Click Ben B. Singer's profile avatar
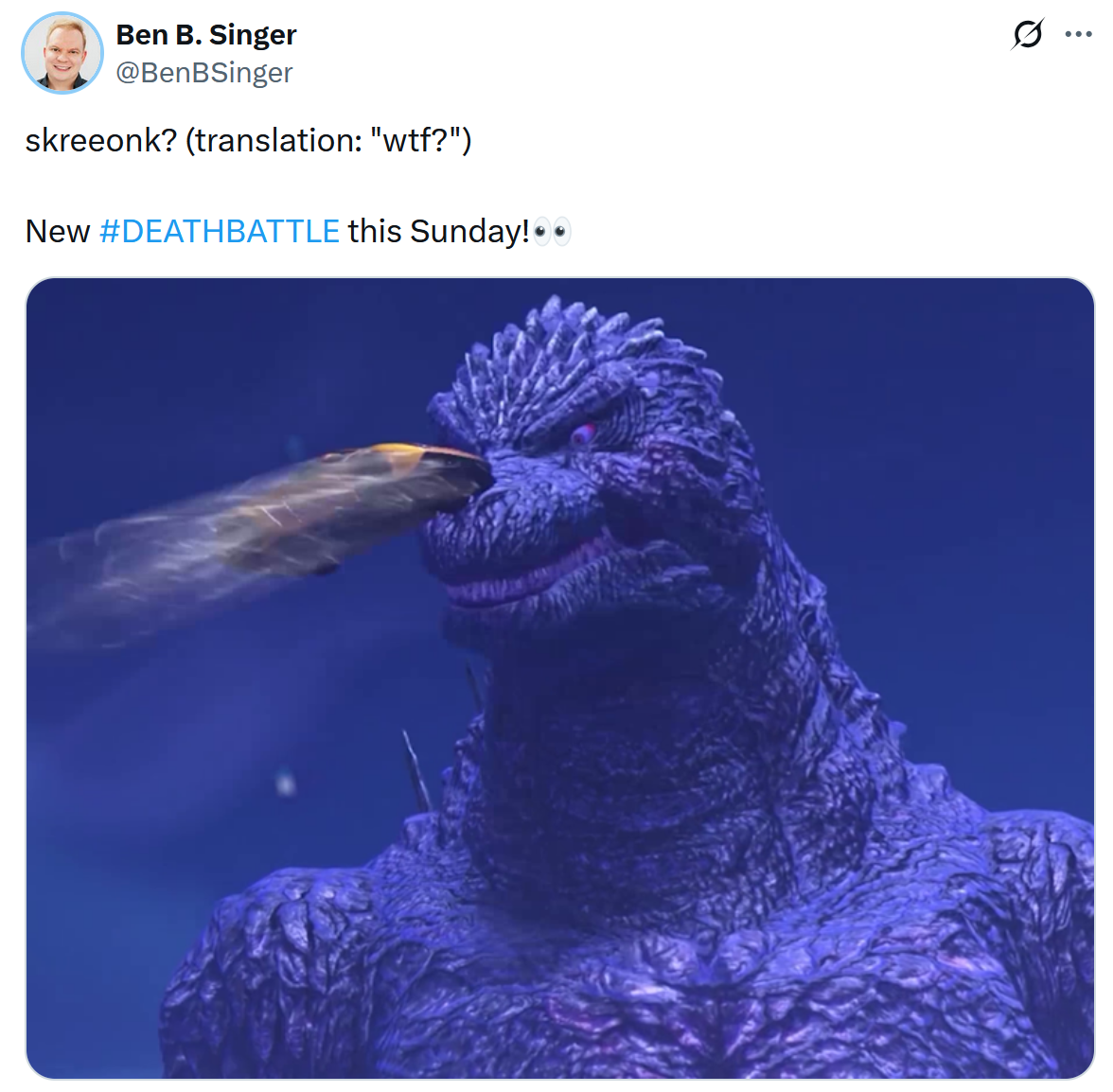 [x=62, y=52]
